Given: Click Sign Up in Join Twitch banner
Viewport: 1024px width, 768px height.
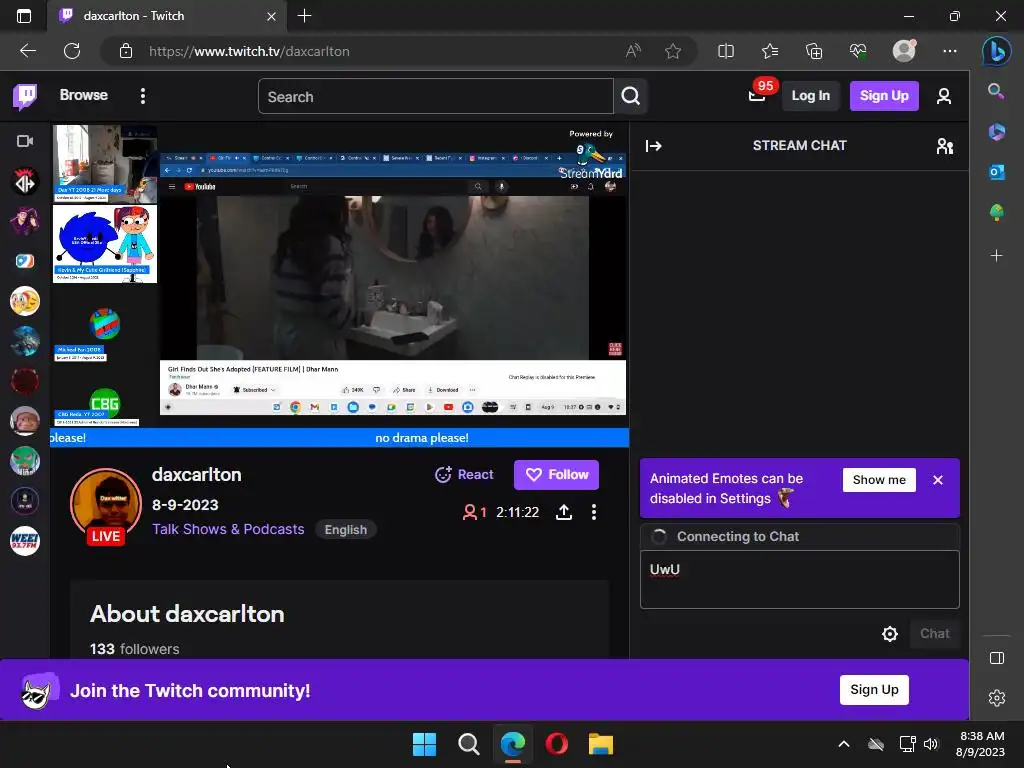Looking at the screenshot, I should click(x=874, y=690).
